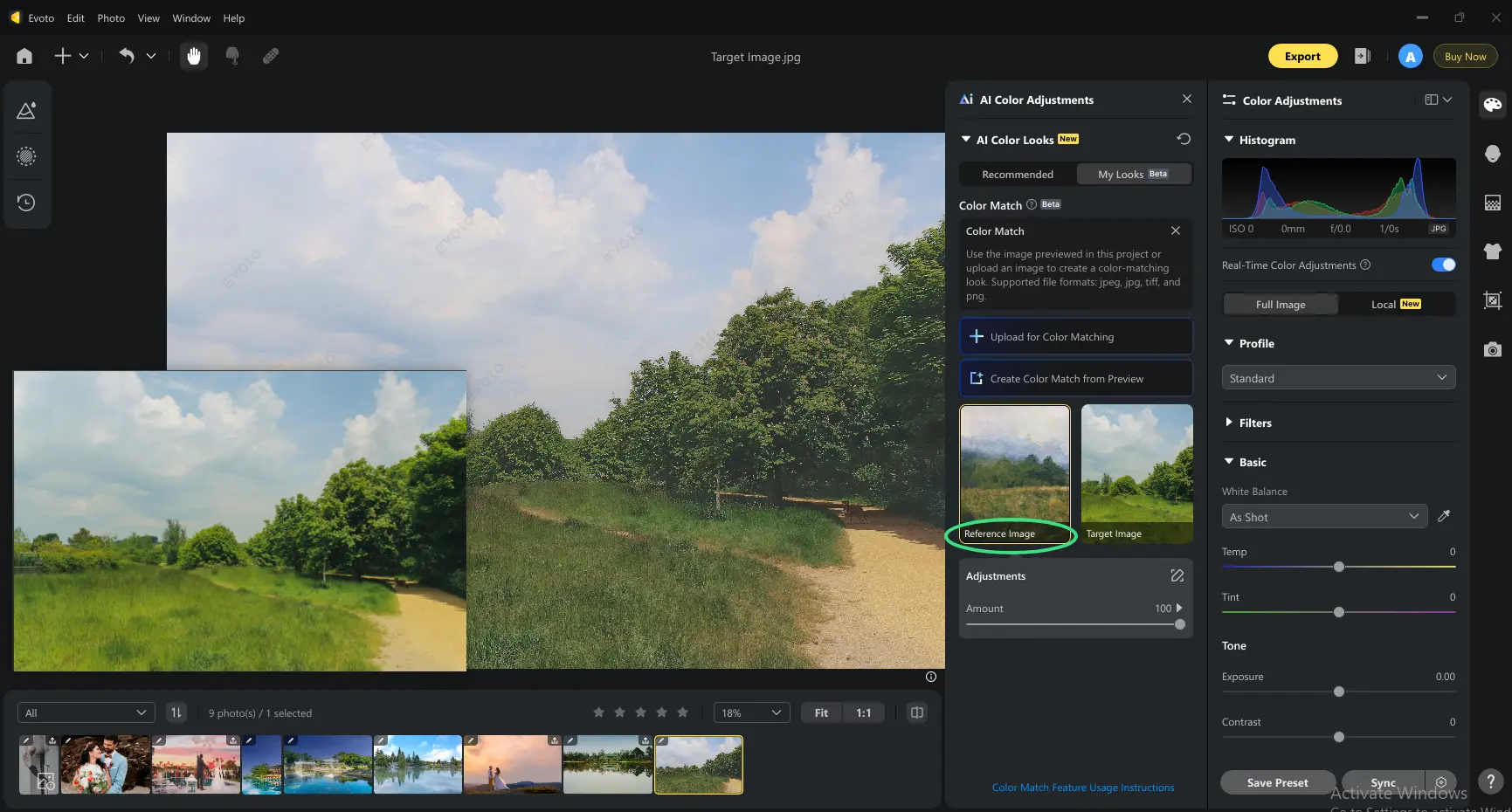The width and height of the screenshot is (1512, 812).
Task: Click the Buy Now button
Action: coord(1465,56)
